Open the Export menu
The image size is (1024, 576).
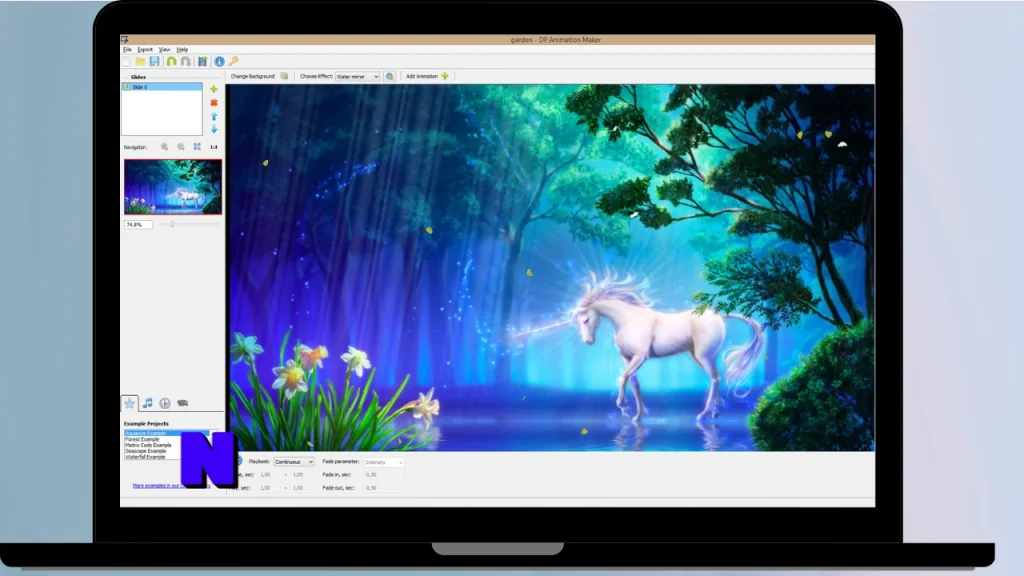(x=145, y=50)
